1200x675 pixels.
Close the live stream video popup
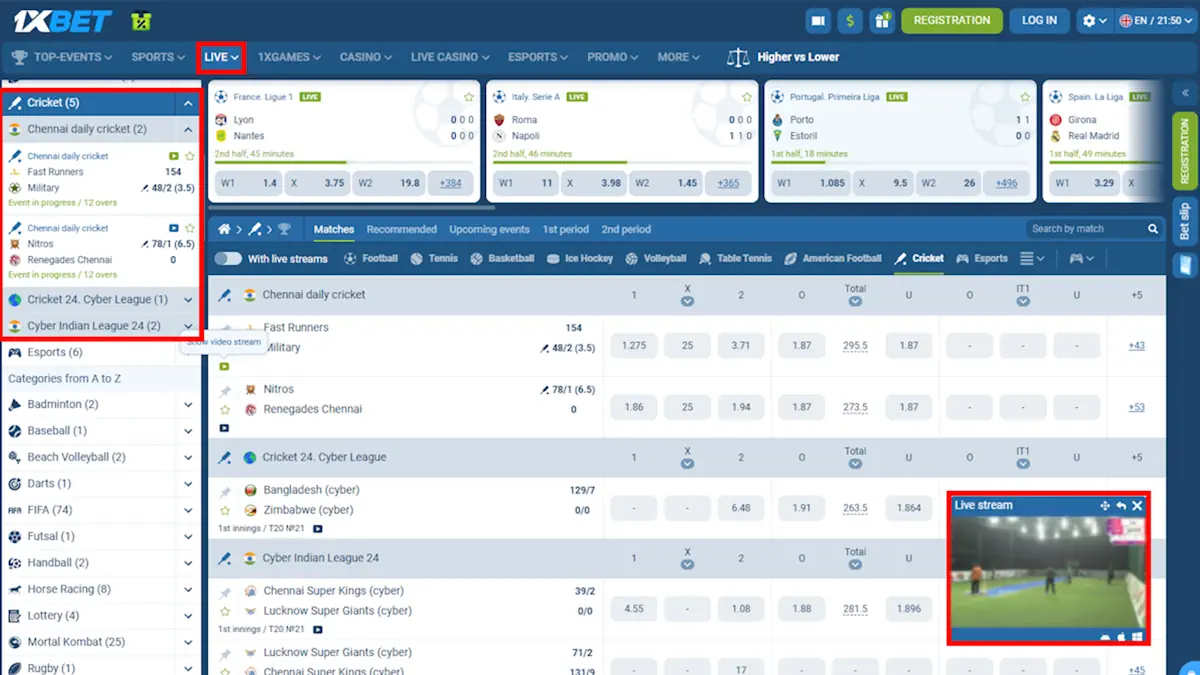pyautogui.click(x=1137, y=505)
